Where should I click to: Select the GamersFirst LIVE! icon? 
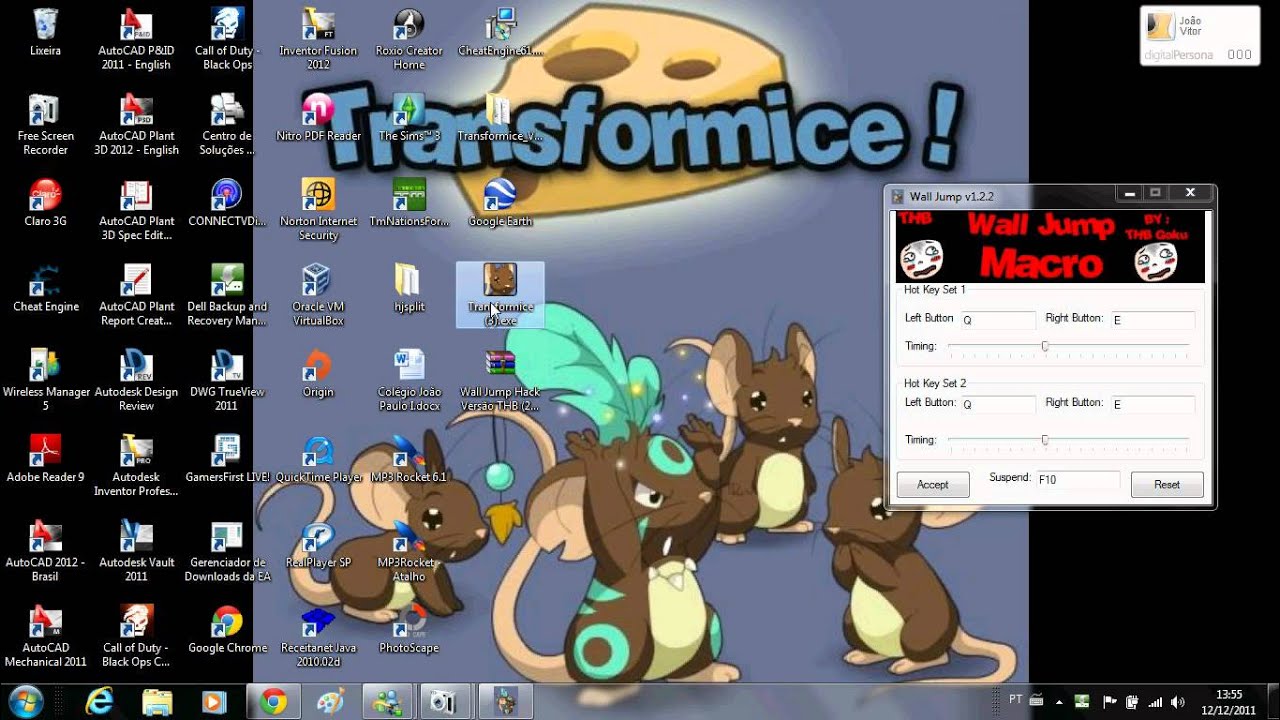pyautogui.click(x=227, y=459)
